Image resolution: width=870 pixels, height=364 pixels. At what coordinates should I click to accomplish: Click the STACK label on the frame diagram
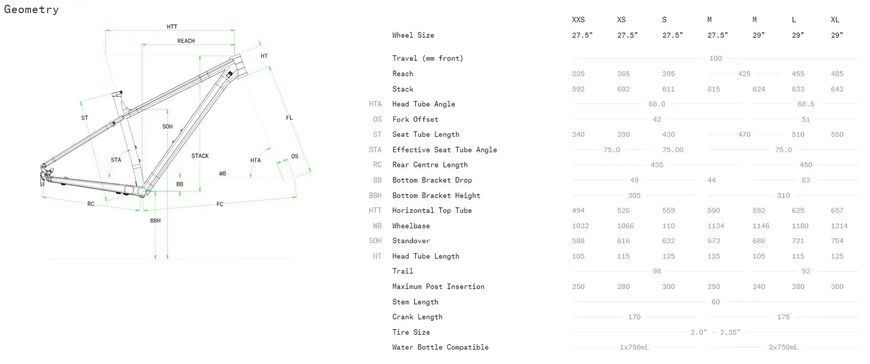200,156
